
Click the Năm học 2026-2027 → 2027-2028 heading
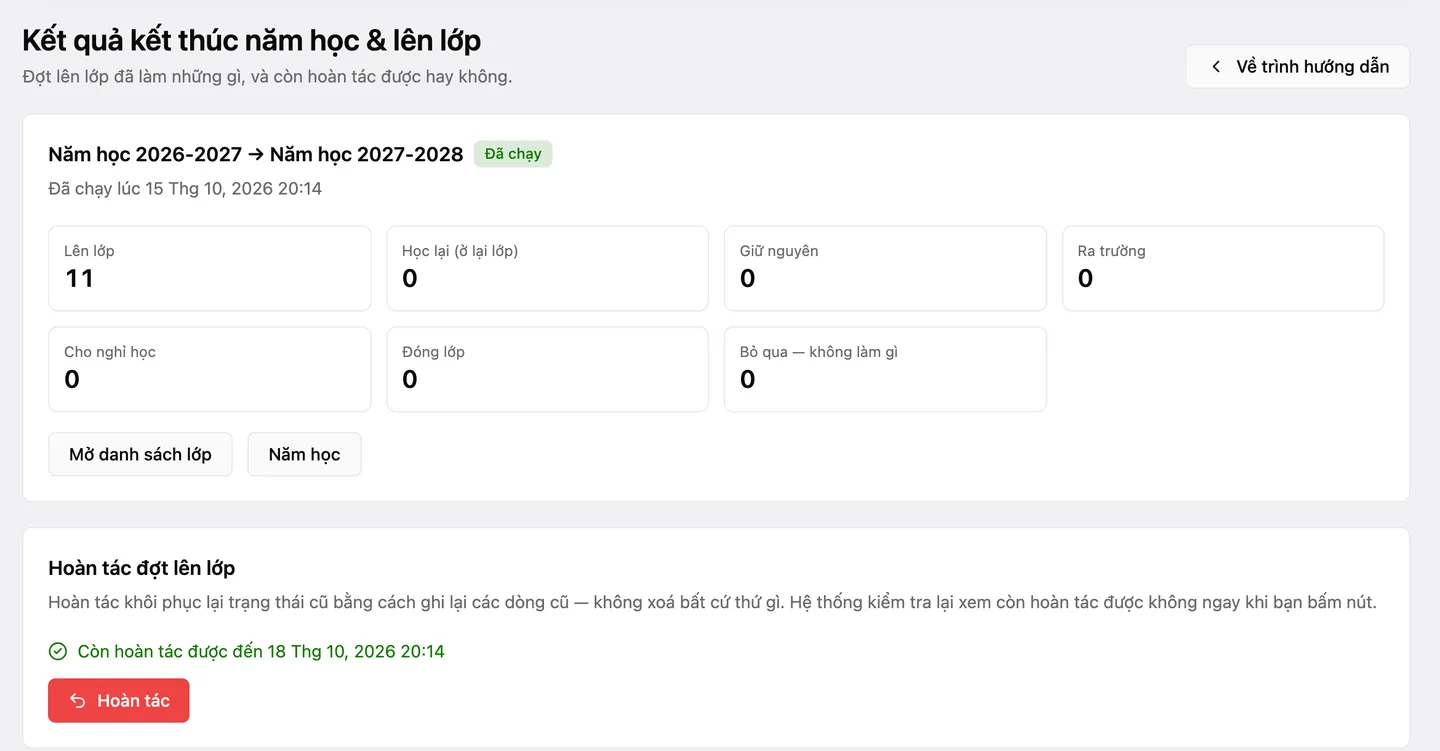[256, 154]
